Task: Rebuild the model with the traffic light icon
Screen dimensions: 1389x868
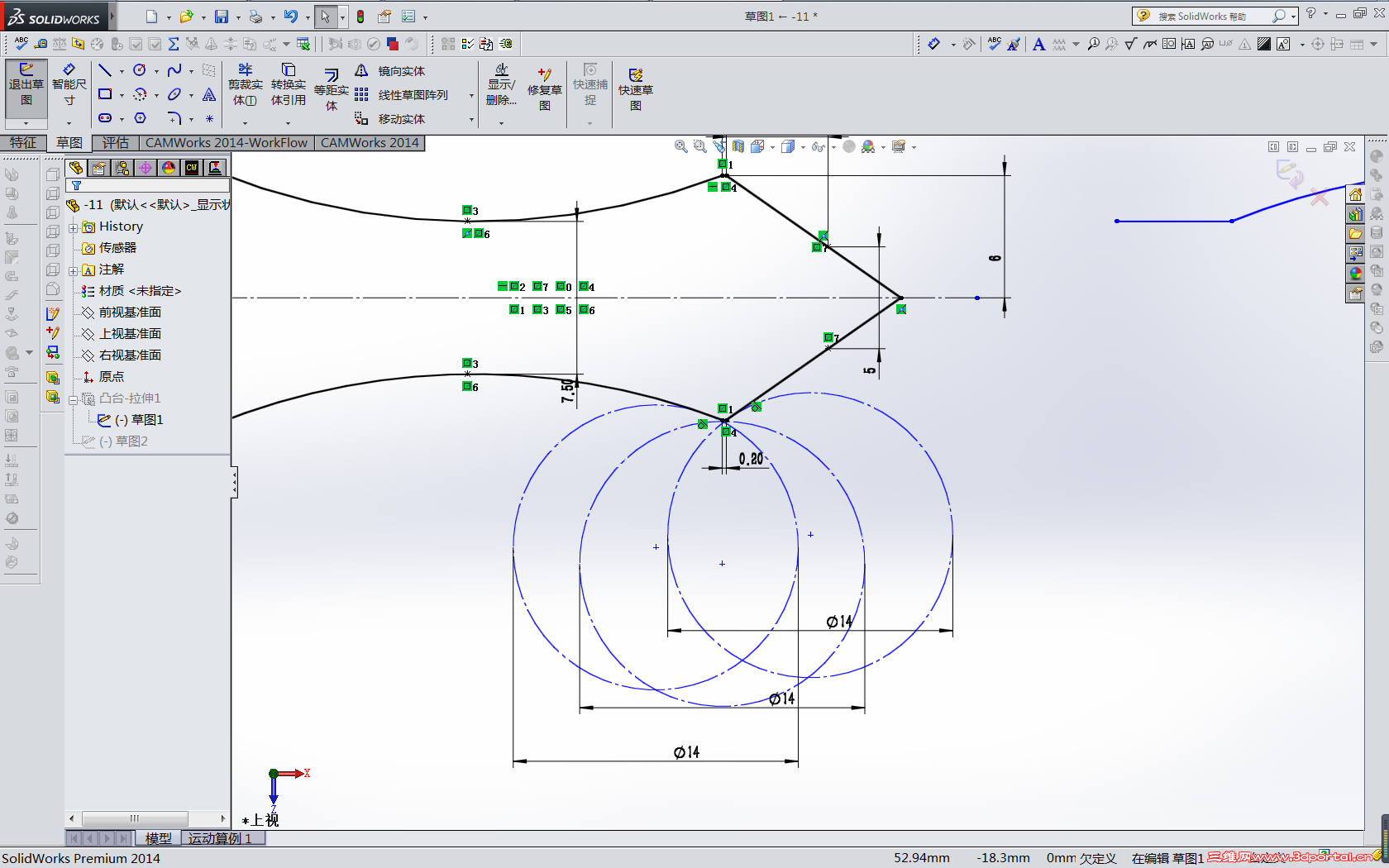Action: click(x=360, y=17)
